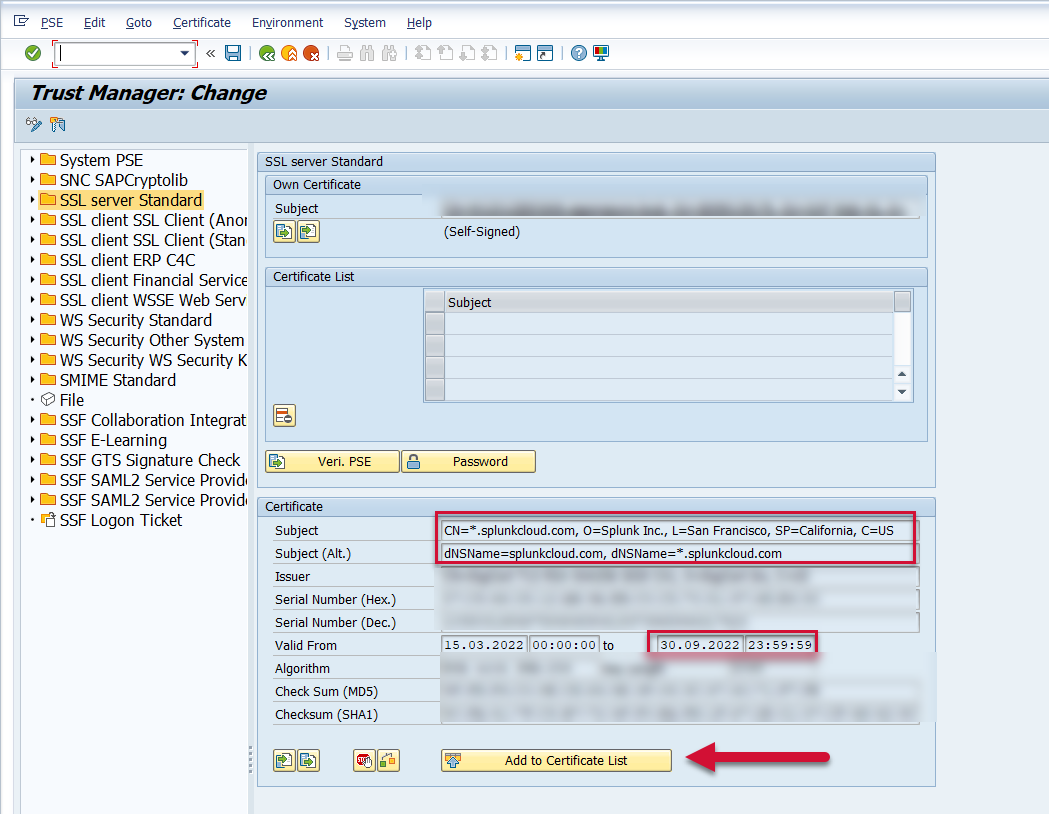Click the Add to Certificate List button
This screenshot has height=814, width=1049.
[x=556, y=760]
